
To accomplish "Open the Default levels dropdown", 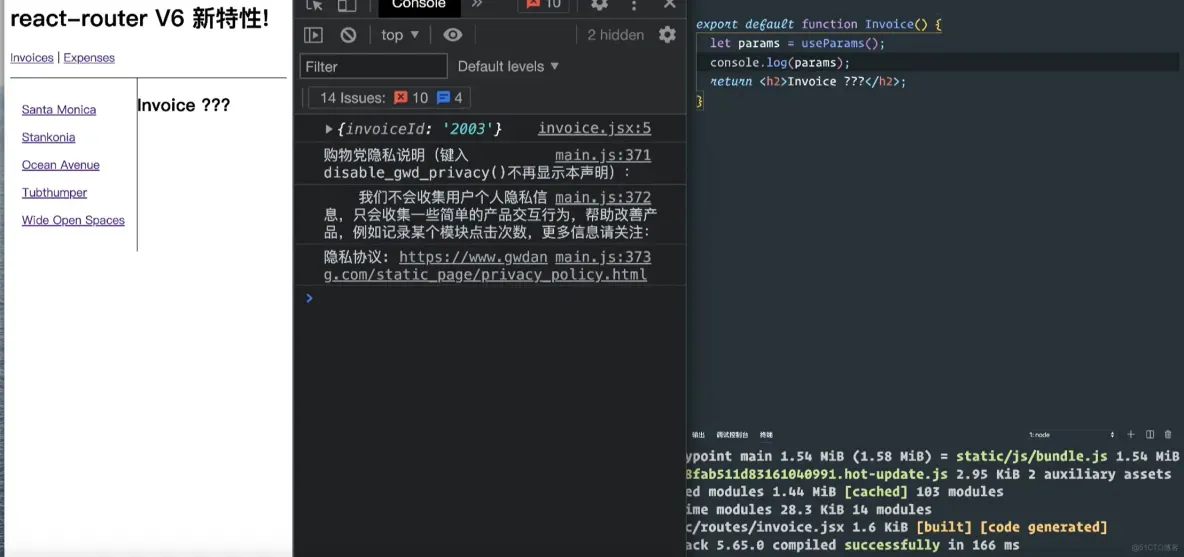I will click(508, 66).
